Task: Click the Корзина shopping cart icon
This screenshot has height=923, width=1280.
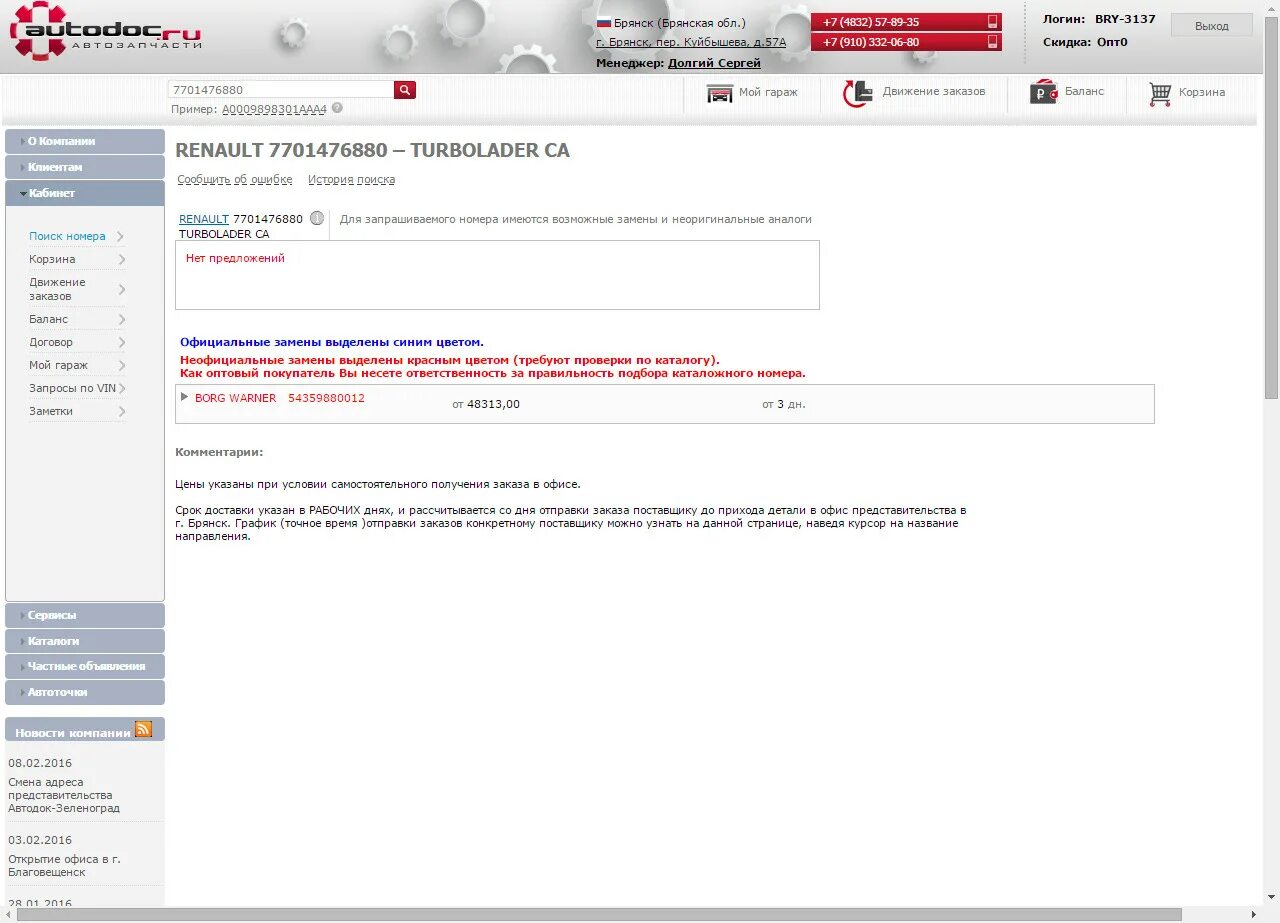Action: click(1160, 94)
